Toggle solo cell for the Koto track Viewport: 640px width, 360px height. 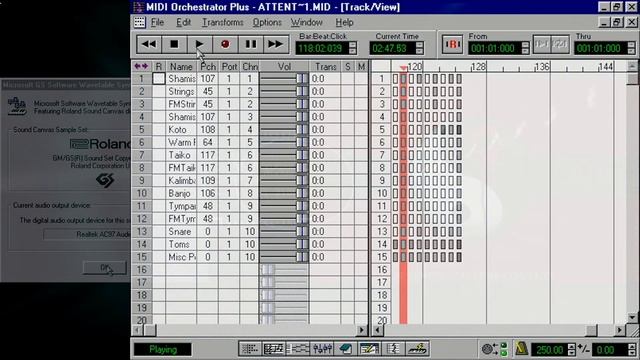[348, 130]
